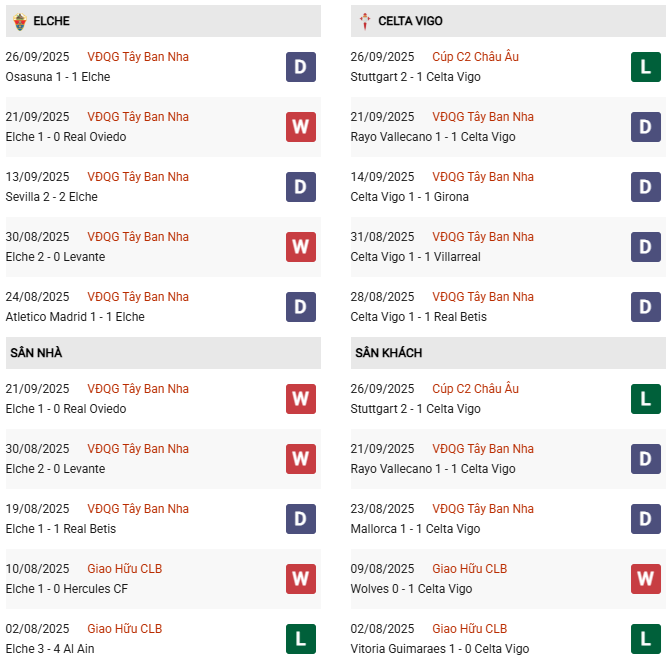Click the red W badge for Elche 2 - 0 Levante in the Elche section
The image size is (669, 665).
300,247
